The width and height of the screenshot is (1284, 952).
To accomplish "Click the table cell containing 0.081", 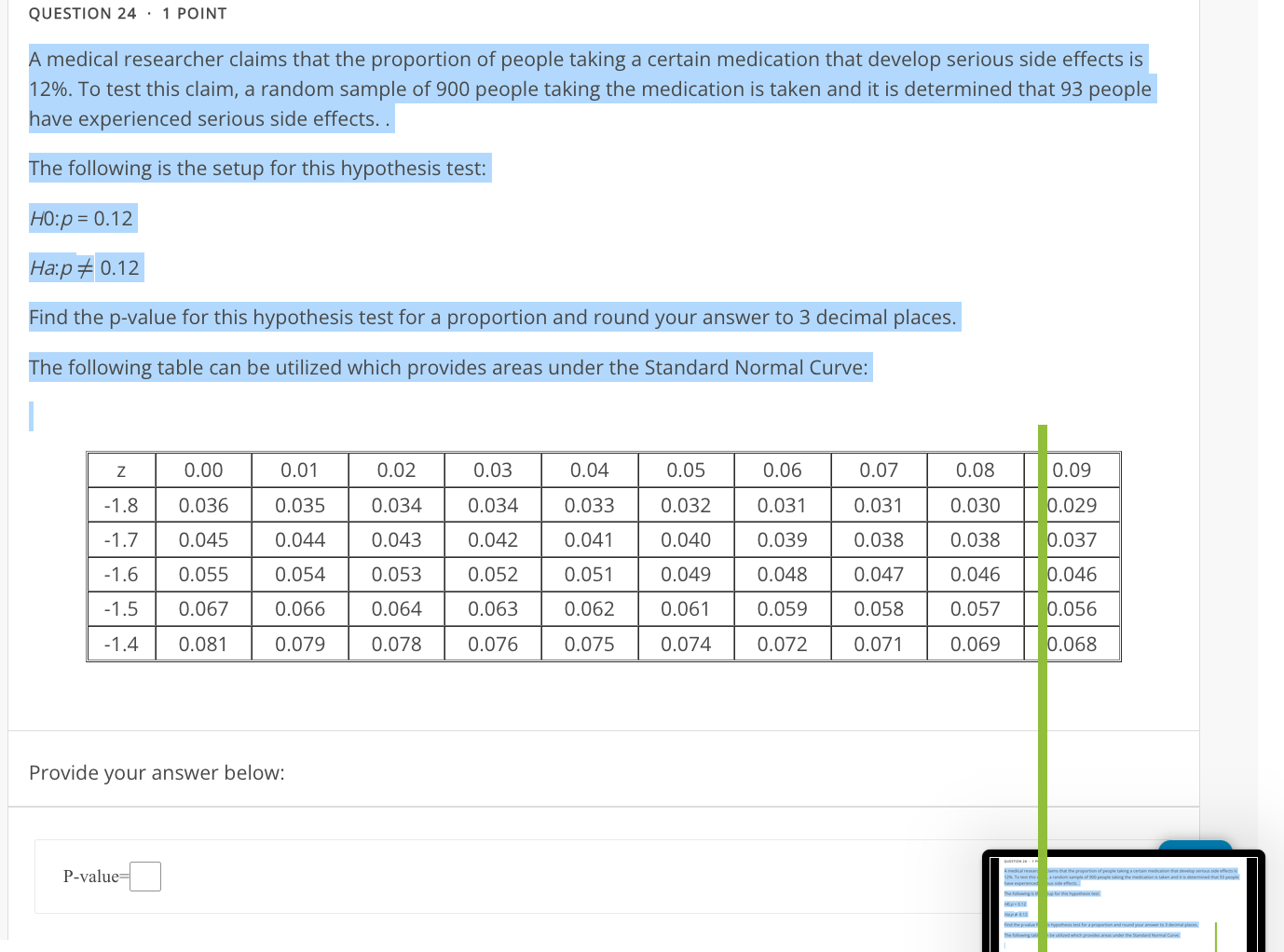I will tap(203, 644).
